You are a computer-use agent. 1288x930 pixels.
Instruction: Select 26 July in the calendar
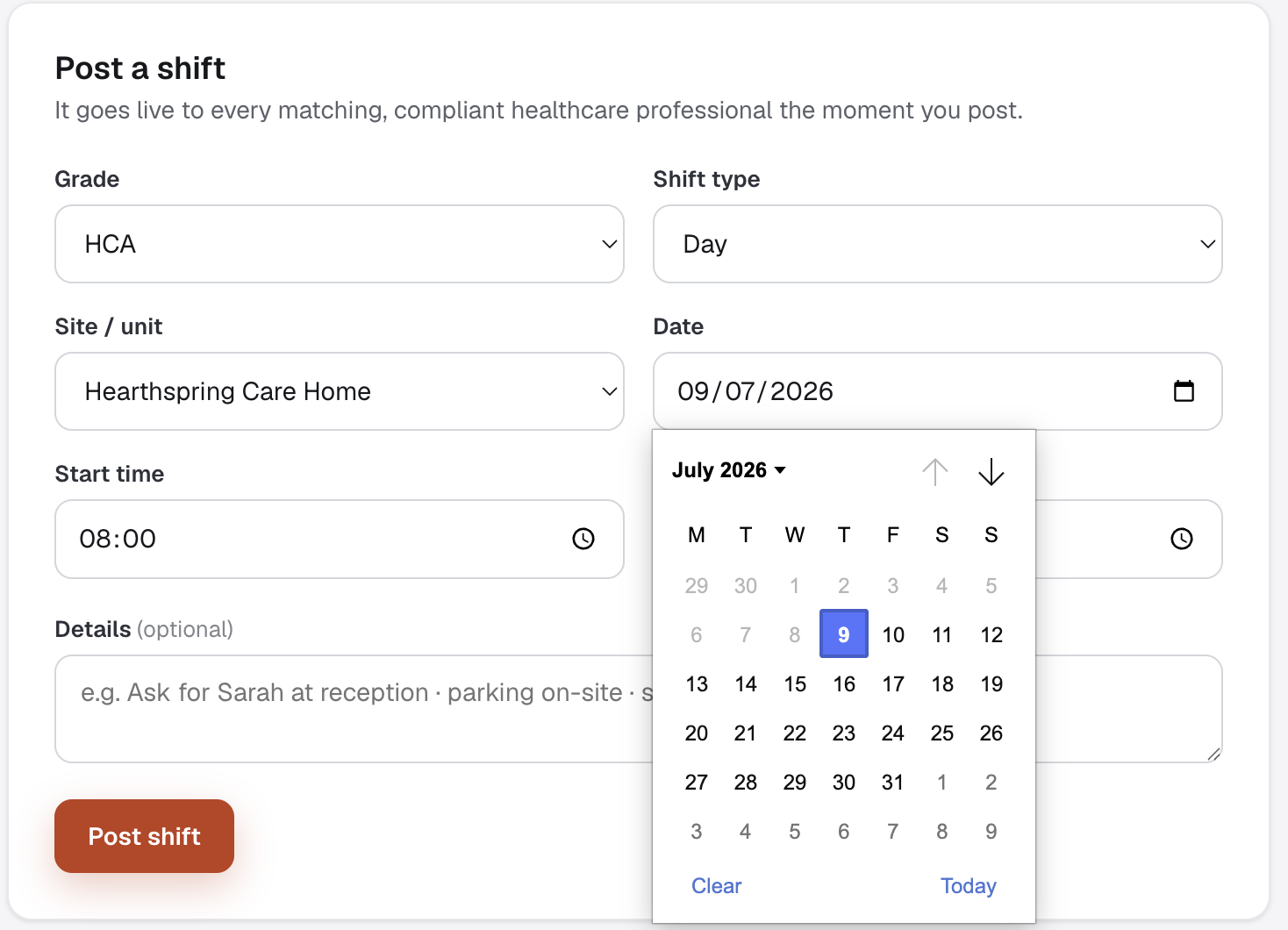click(x=991, y=733)
